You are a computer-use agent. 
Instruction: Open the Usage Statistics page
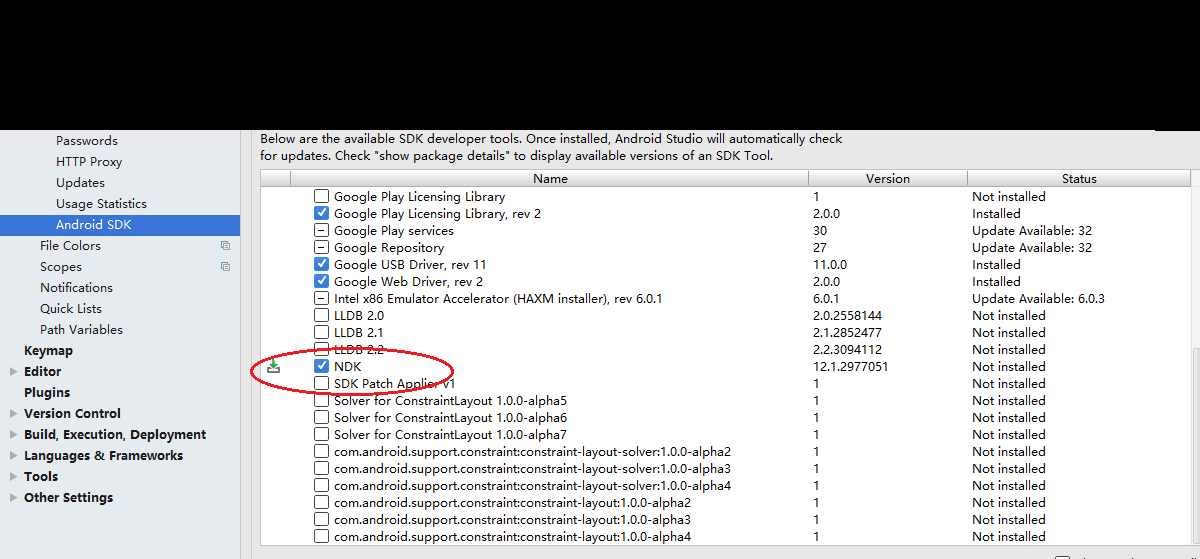pos(101,204)
